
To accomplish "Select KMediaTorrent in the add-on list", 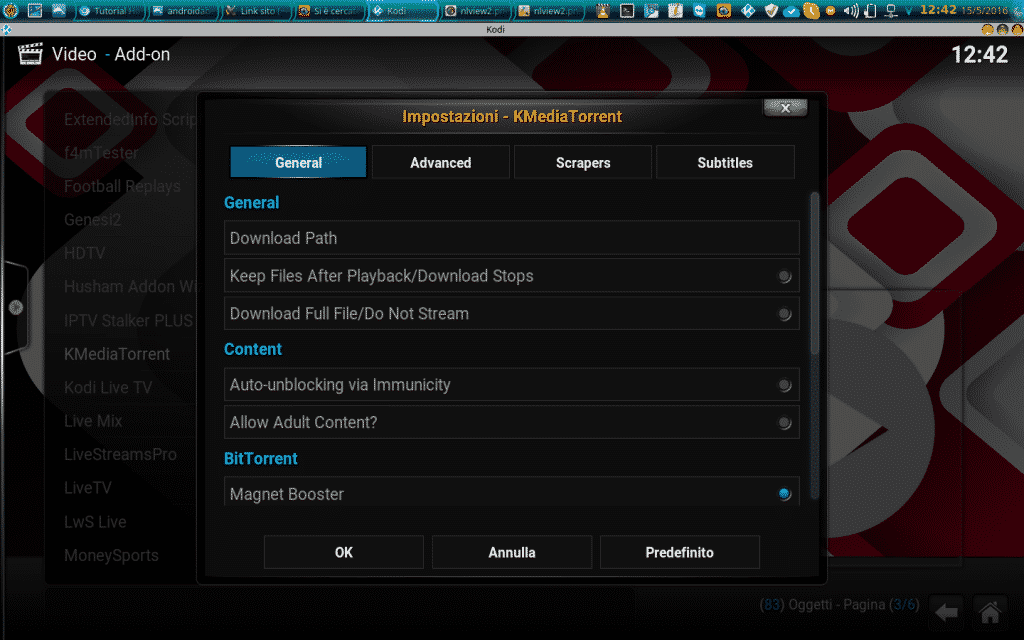I will [x=117, y=353].
